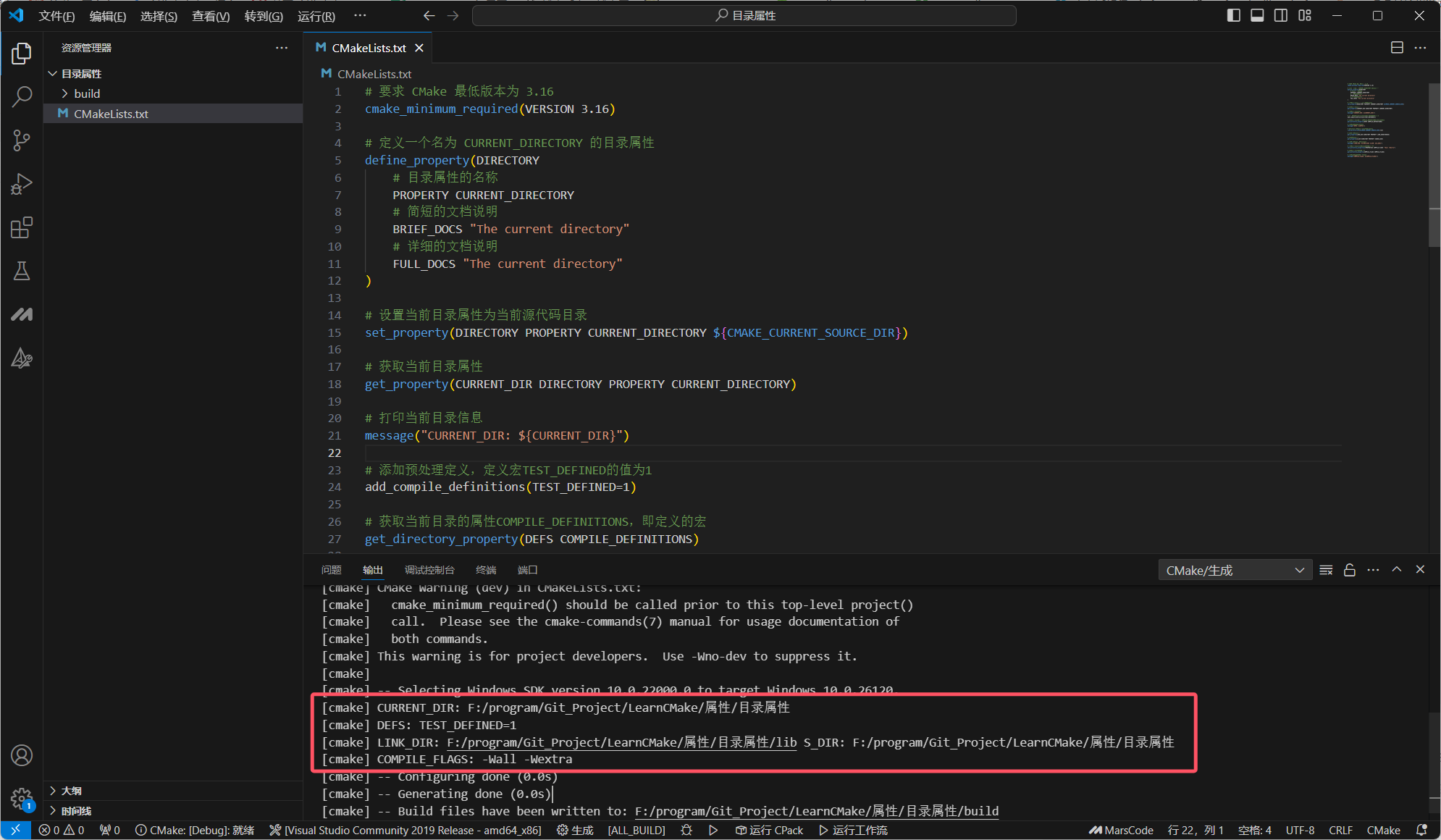Open notifications bell icon
The image size is (1441, 840).
point(1421,830)
